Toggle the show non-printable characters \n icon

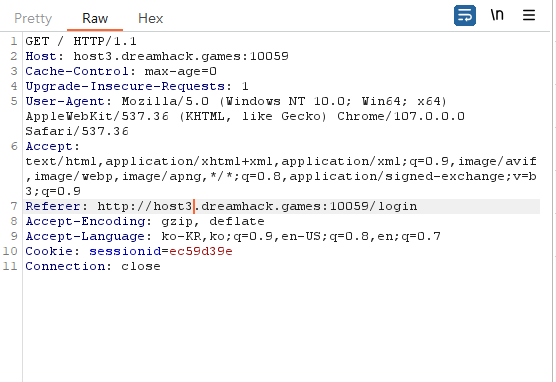tap(497, 15)
